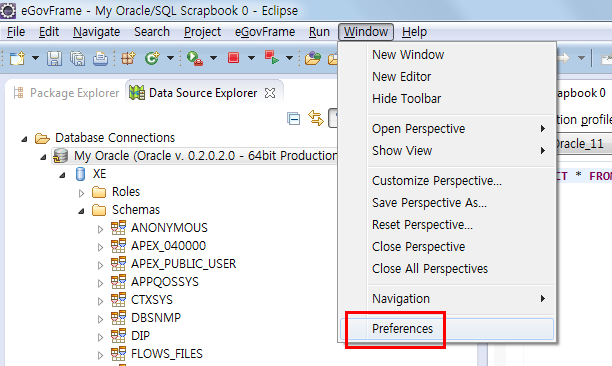This screenshot has height=366, width=612.
Task: Collapse the XE database node
Action: coord(62,175)
